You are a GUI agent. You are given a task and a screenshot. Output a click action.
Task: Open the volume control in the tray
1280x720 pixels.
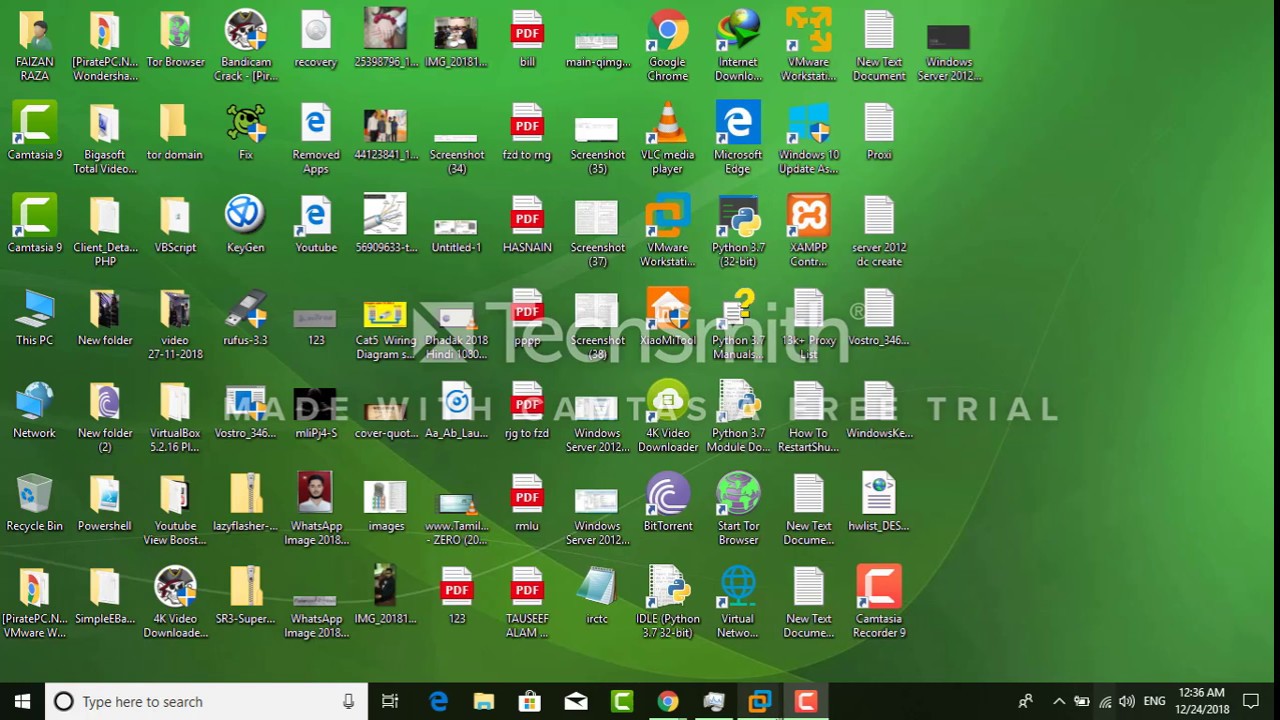1127,701
